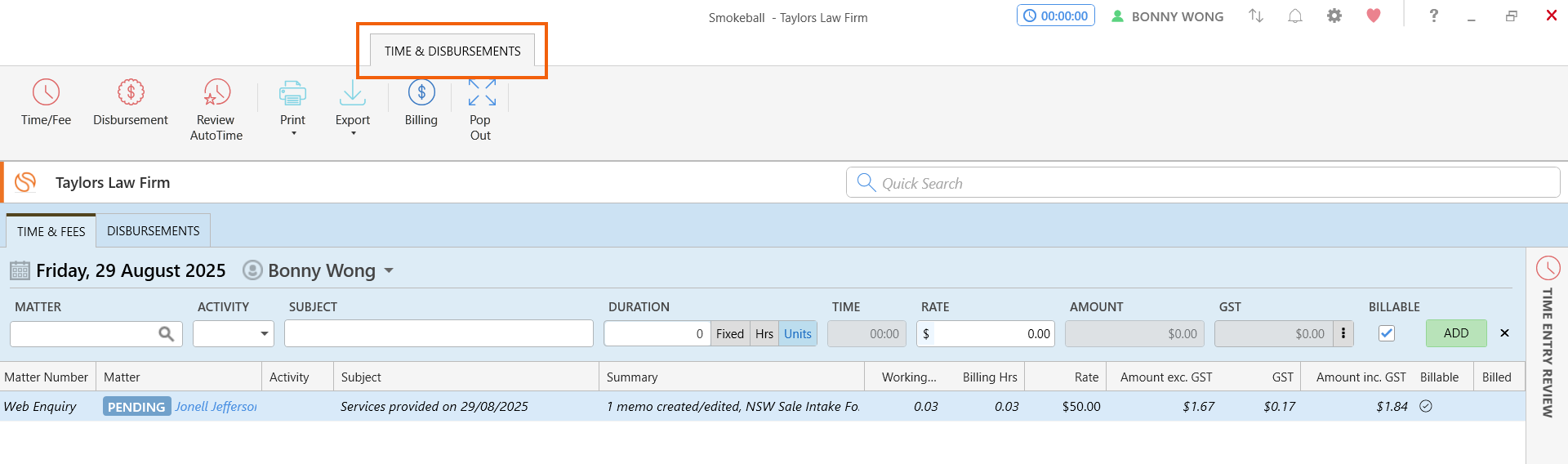Open the Export dropdown
The height and width of the screenshot is (464, 1568).
tap(353, 108)
